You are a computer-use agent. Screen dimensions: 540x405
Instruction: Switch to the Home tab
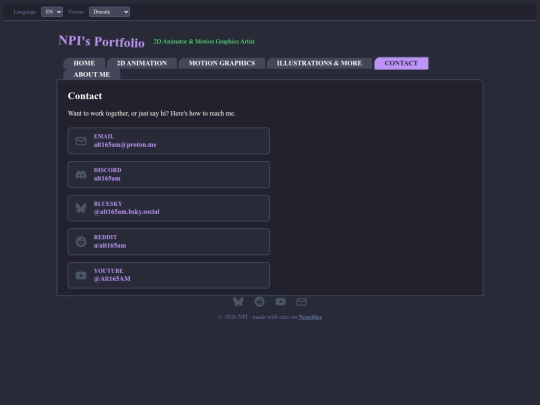point(84,63)
